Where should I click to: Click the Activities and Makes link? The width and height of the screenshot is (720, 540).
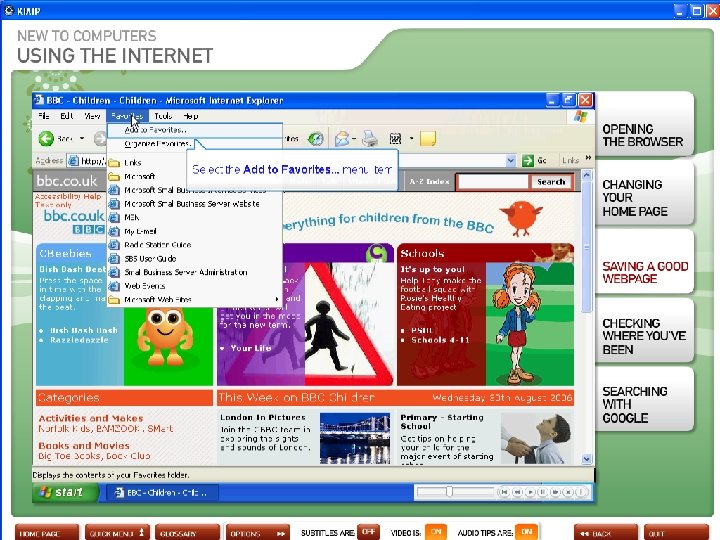91,418
